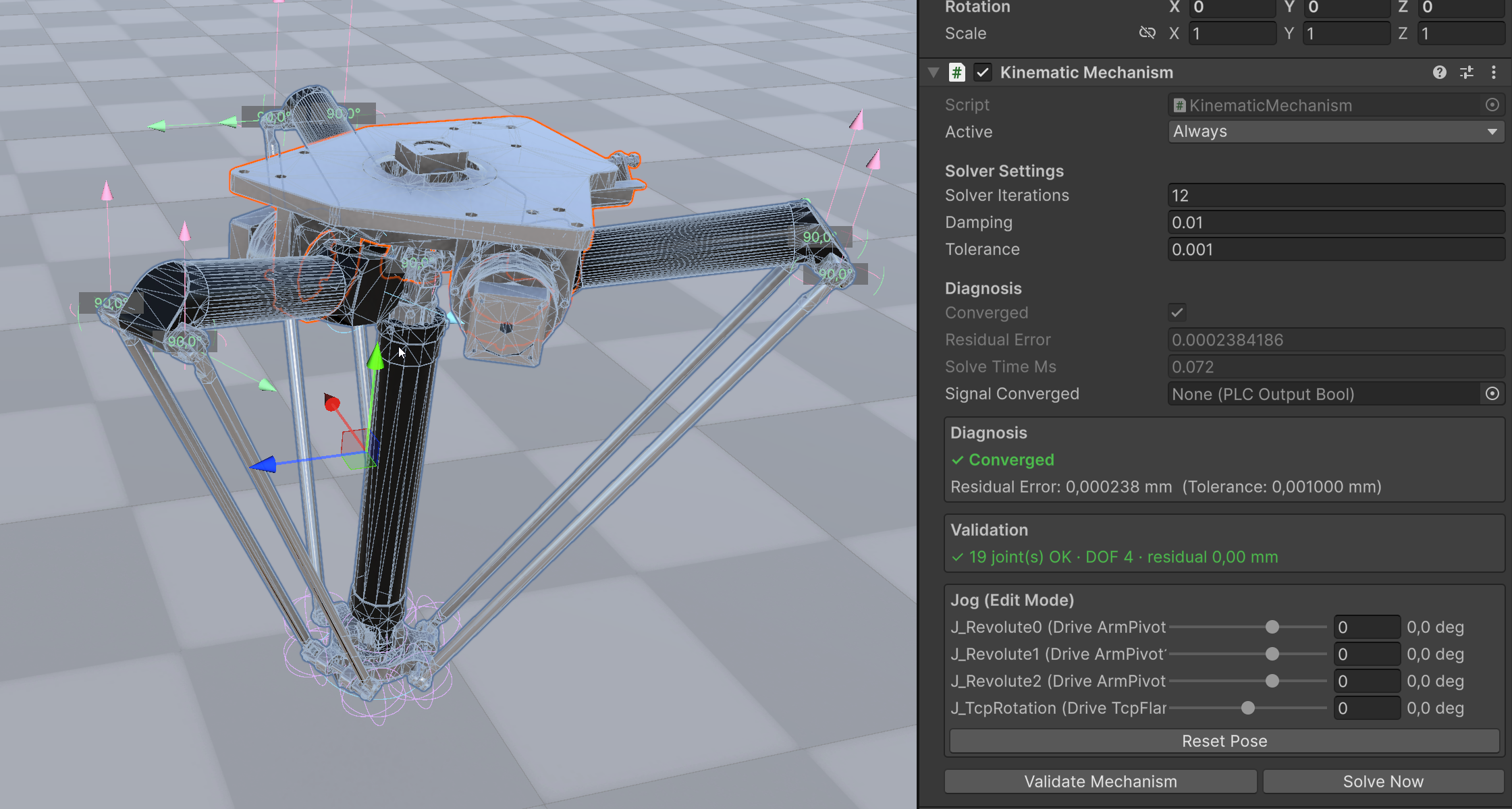The image size is (1512, 809).
Task: Open object picker for Signal Converged
Action: point(1492,393)
